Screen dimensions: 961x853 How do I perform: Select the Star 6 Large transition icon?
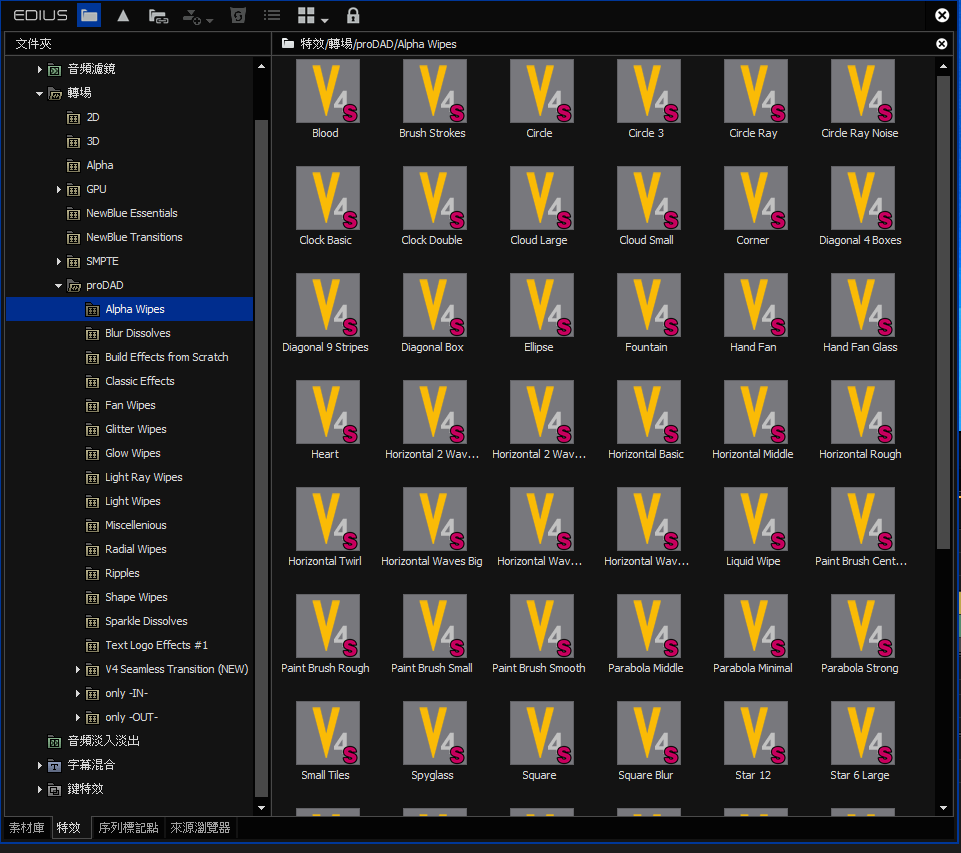tap(862, 733)
